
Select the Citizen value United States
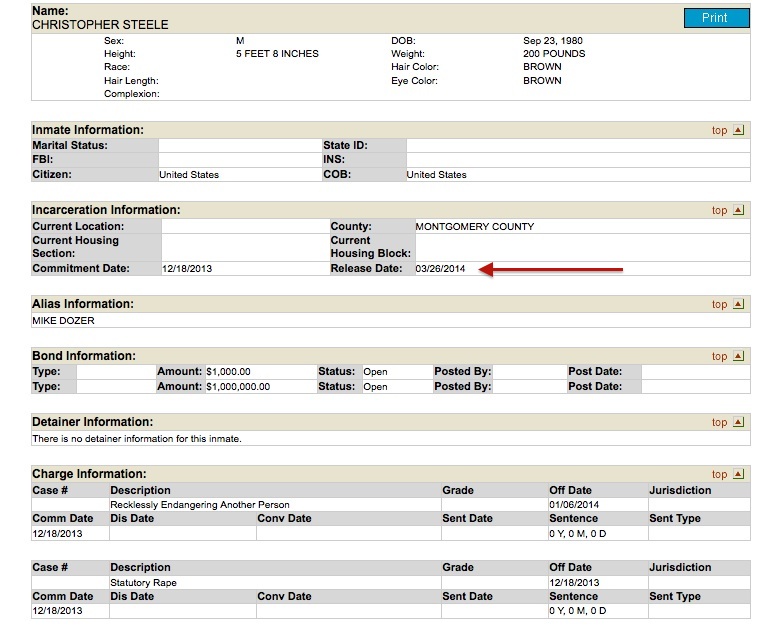[x=189, y=175]
